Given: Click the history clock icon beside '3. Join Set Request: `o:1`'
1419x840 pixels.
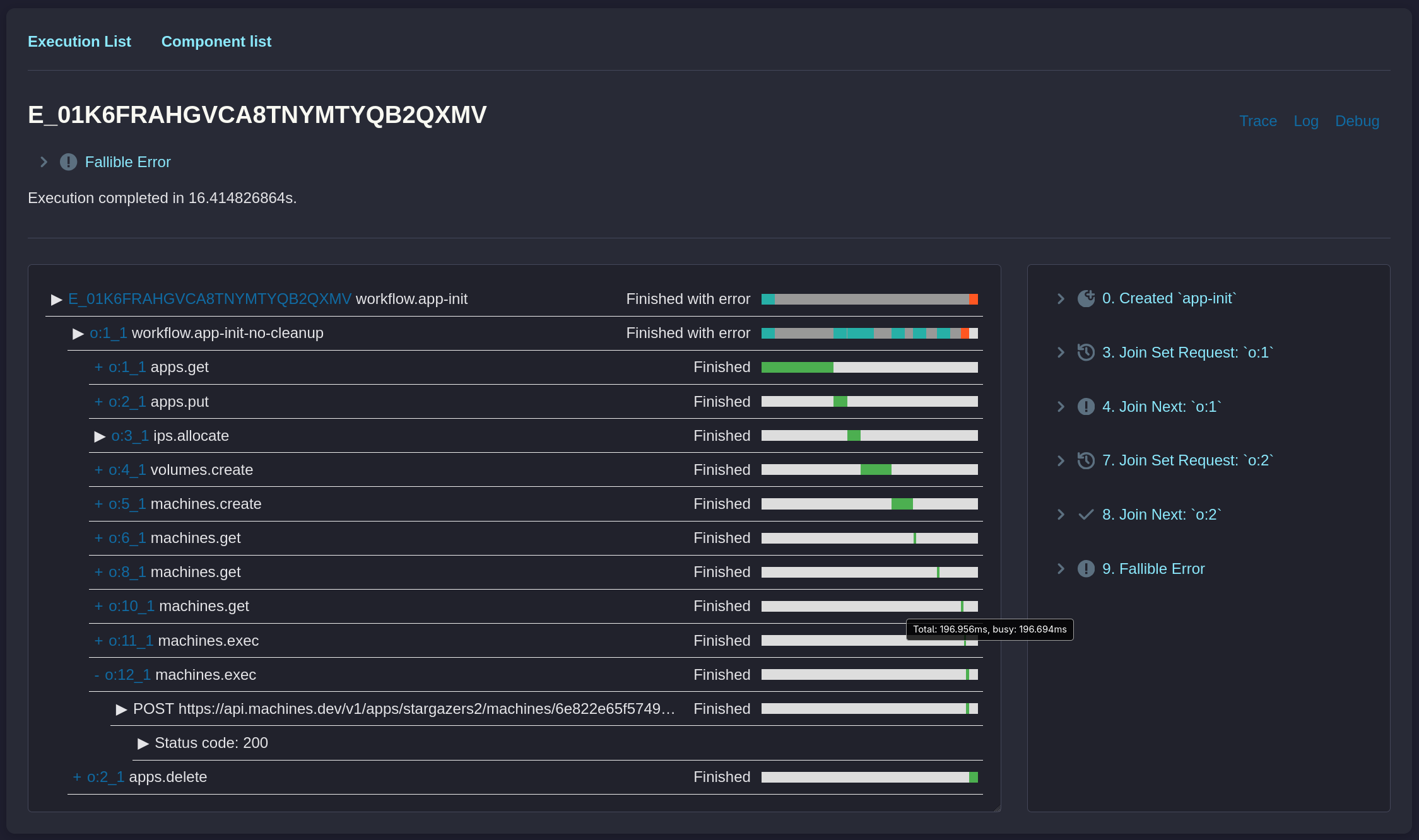Looking at the screenshot, I should (x=1085, y=353).
